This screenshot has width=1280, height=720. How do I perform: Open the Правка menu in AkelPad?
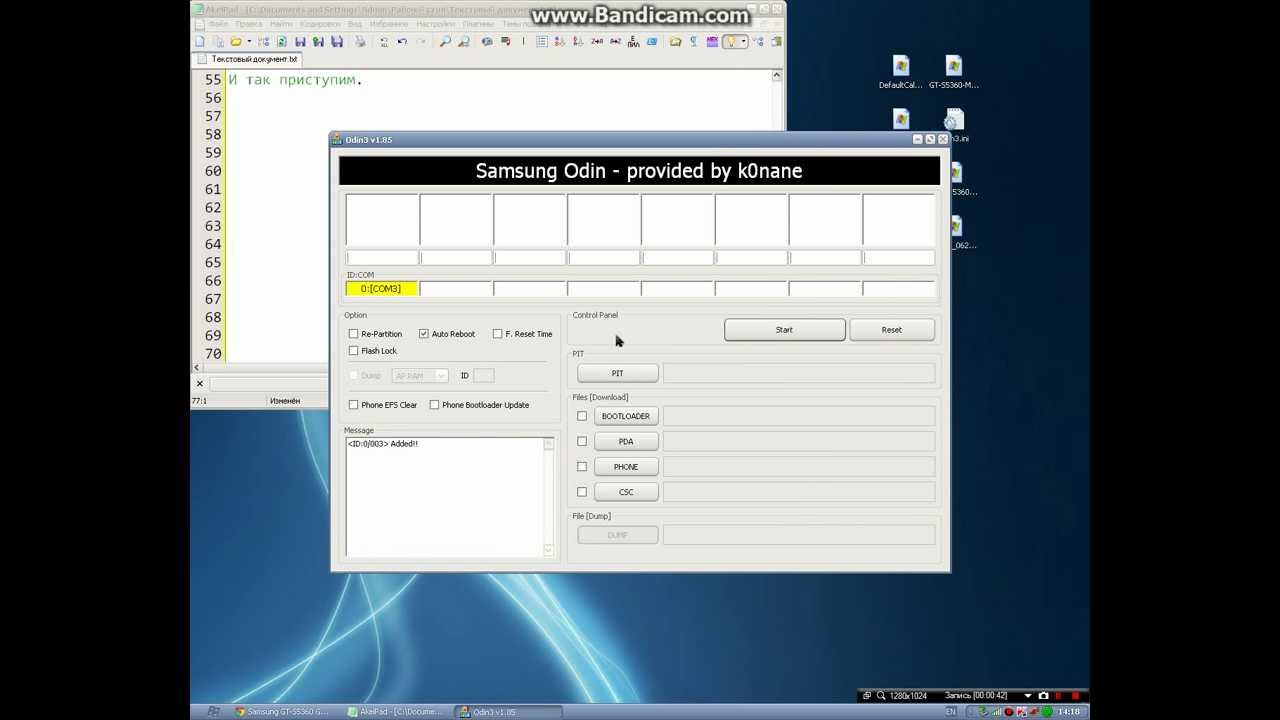(x=250, y=23)
